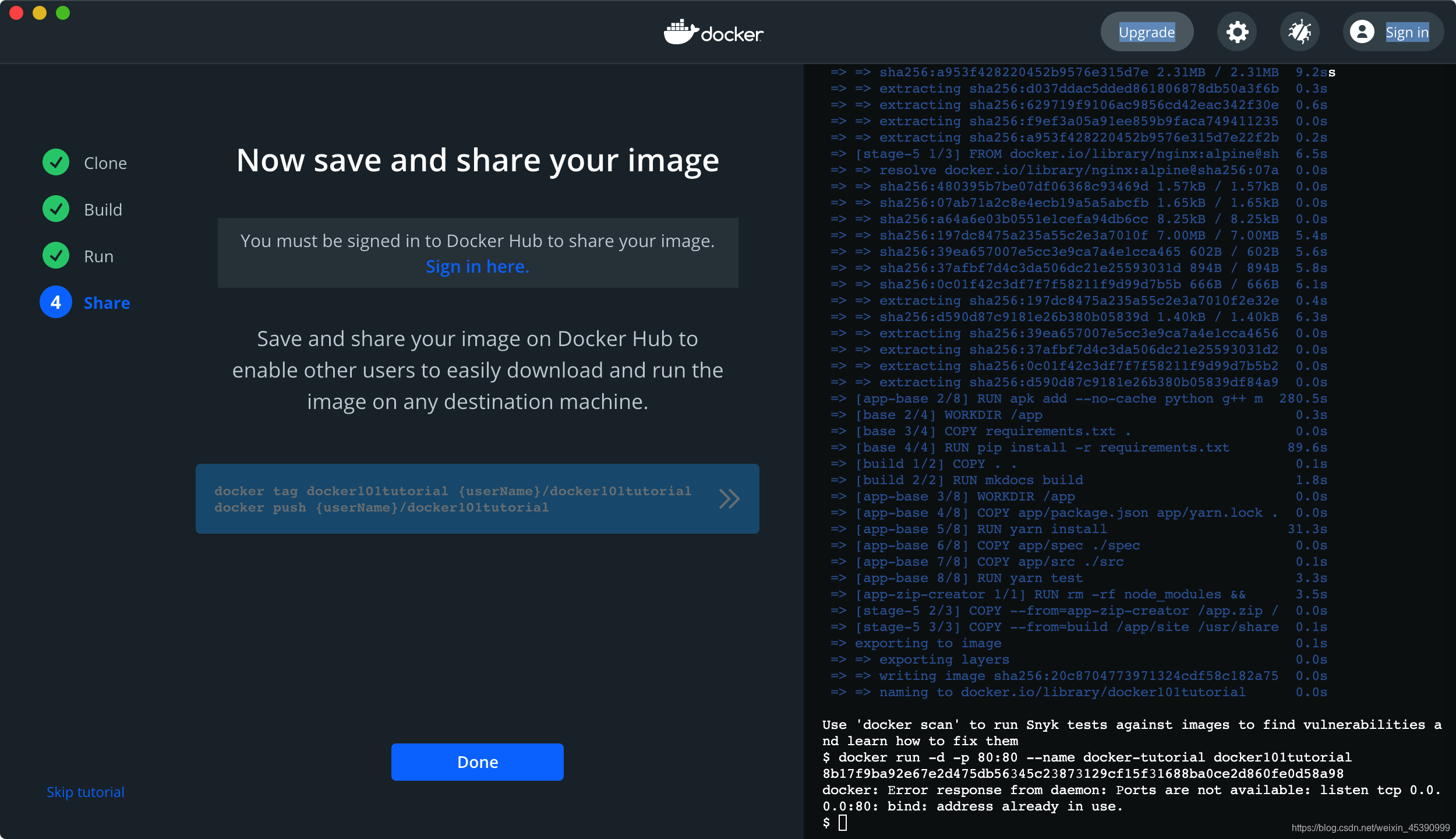Click terminal line 'RUN mkdocs build'
Image resolution: width=1456 pixels, height=839 pixels.
coord(1079,480)
